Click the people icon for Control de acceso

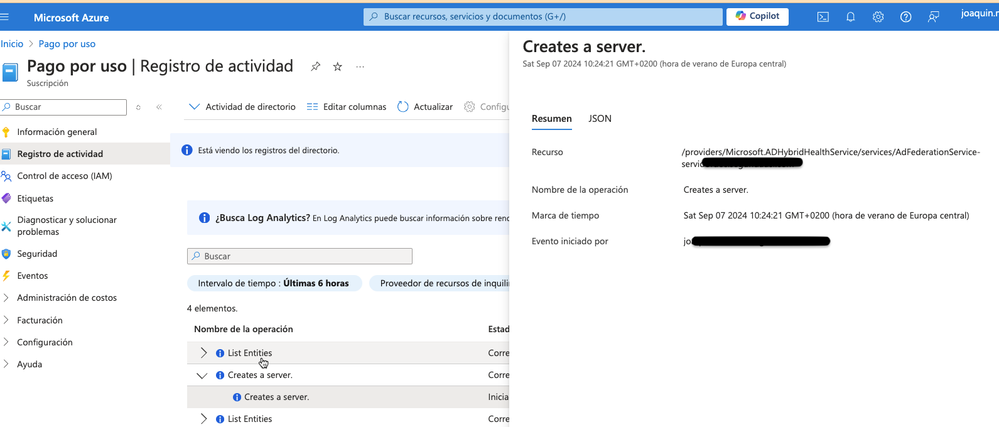[6, 176]
